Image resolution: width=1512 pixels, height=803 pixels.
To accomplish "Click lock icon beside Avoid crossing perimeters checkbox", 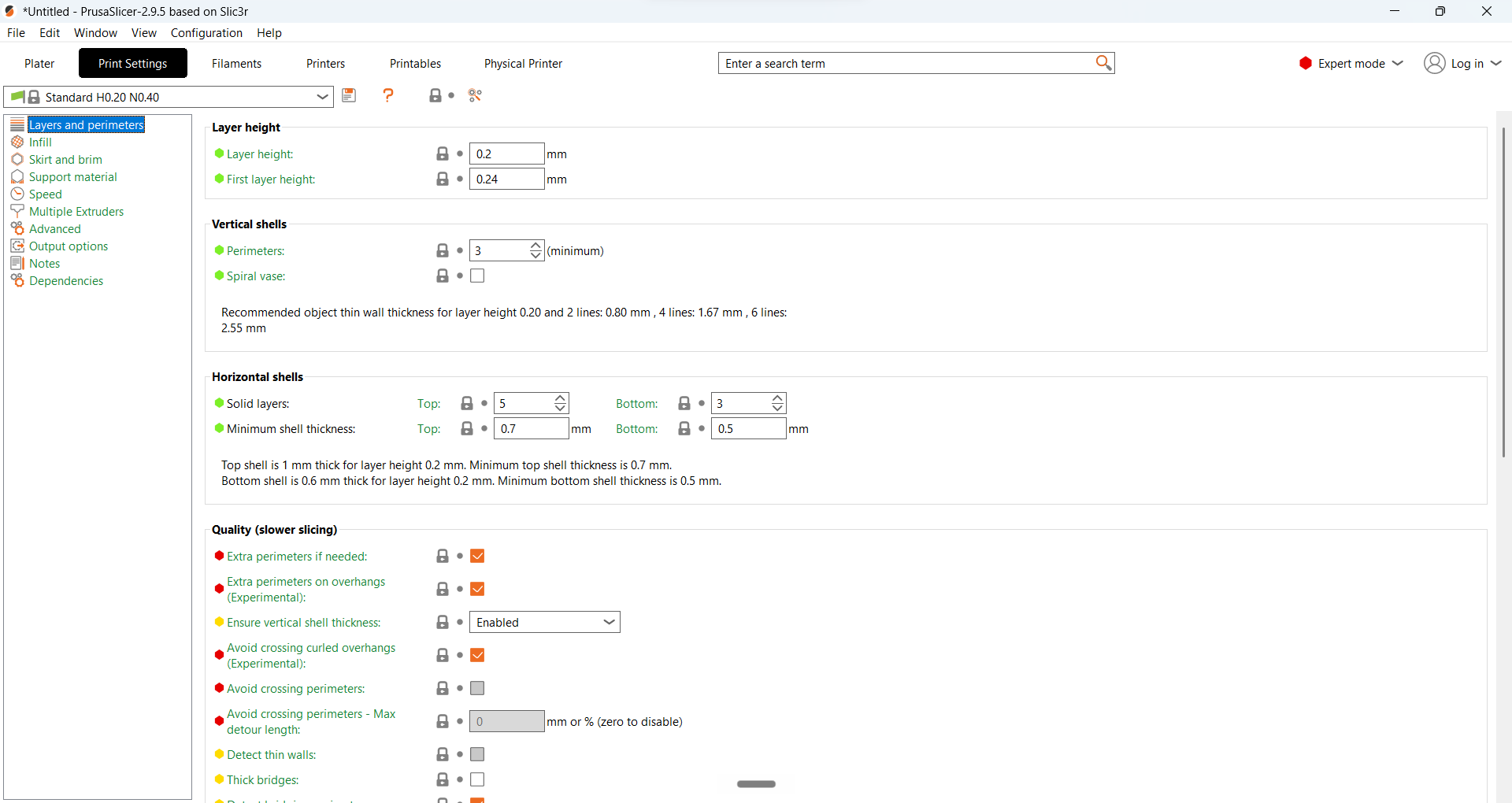I will [443, 688].
